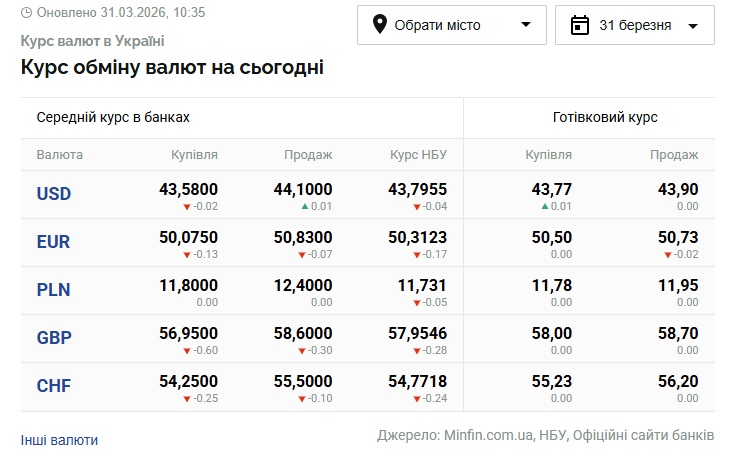
Task: Open the 'Інші валюти' link
Action: pyautogui.click(x=59, y=440)
